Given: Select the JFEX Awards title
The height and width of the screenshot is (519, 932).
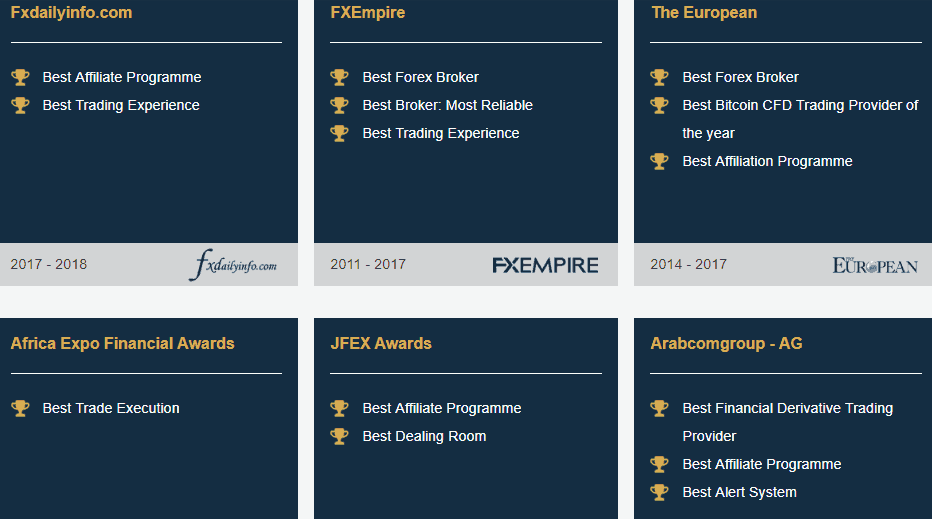Looking at the screenshot, I should click(381, 344).
